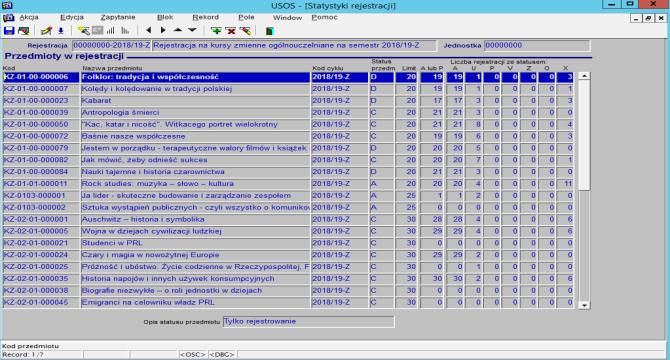670x360 pixels.
Task: Click the 'Kabaret' subject name
Action: pos(195,101)
